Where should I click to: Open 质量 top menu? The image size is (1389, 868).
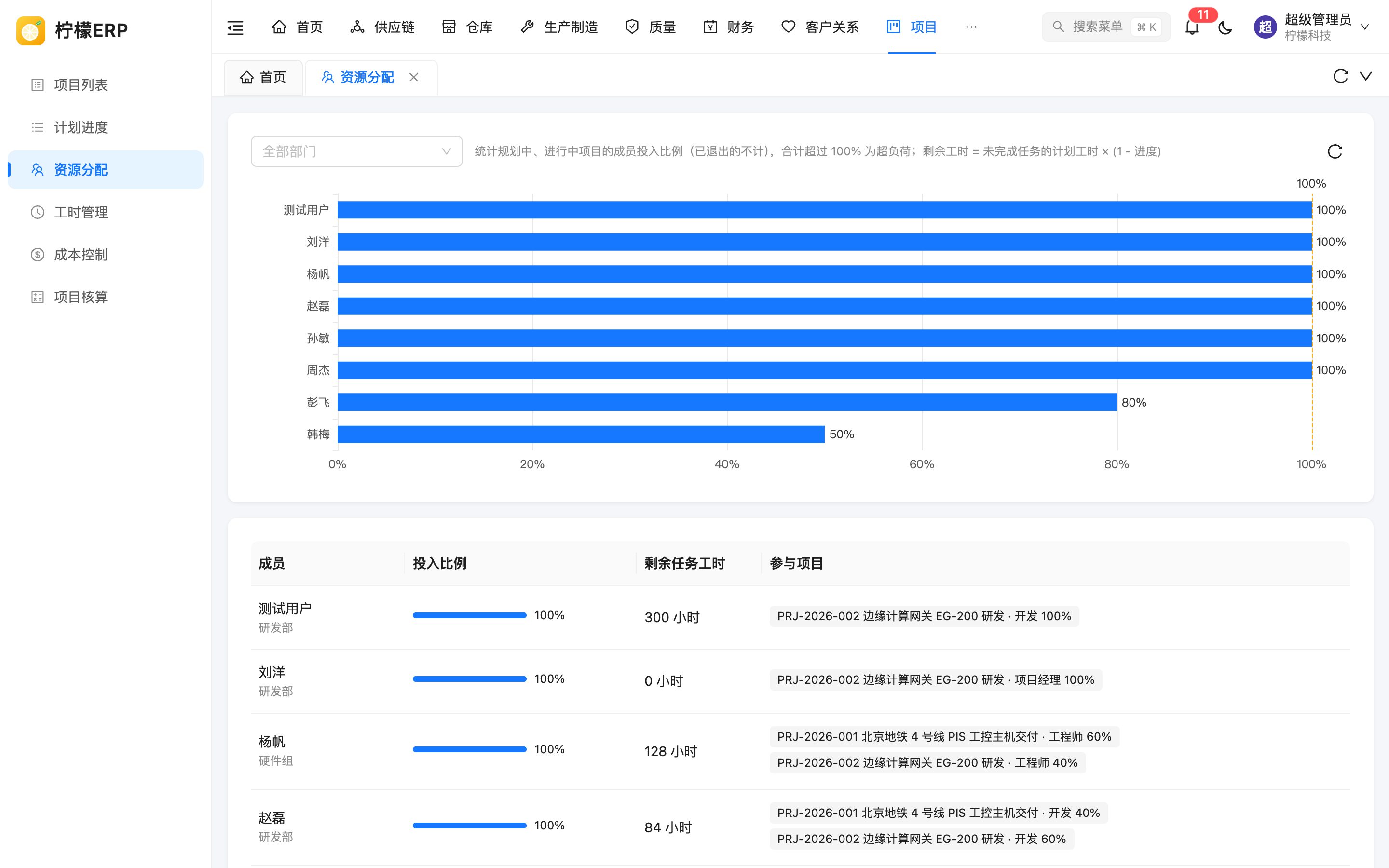(650, 27)
